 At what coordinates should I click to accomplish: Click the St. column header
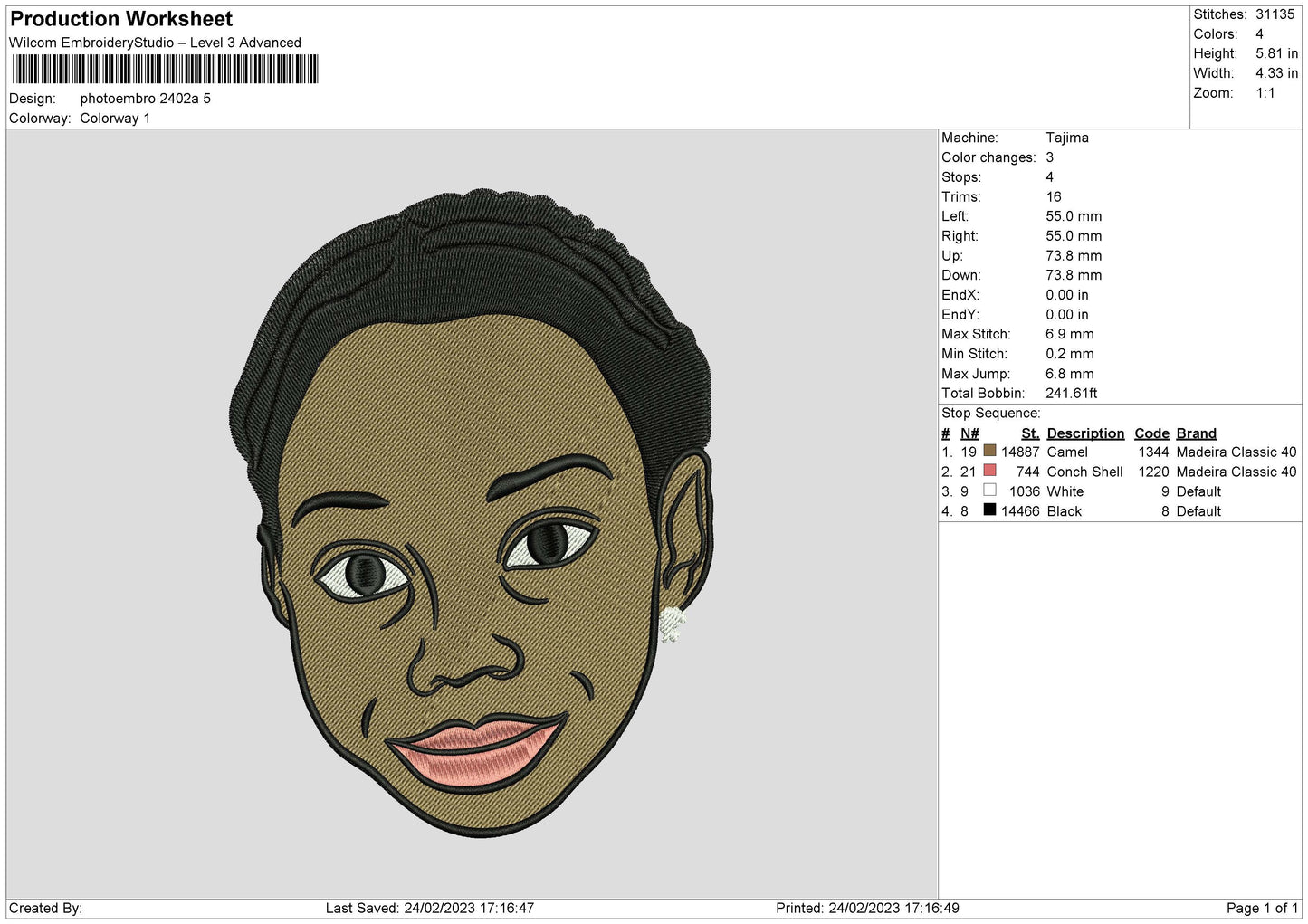click(1030, 433)
